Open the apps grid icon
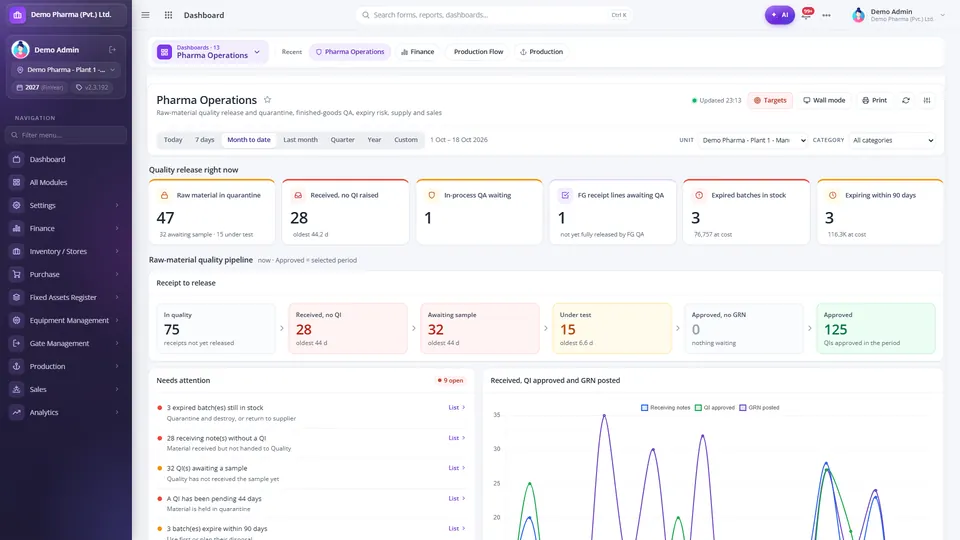 168,15
